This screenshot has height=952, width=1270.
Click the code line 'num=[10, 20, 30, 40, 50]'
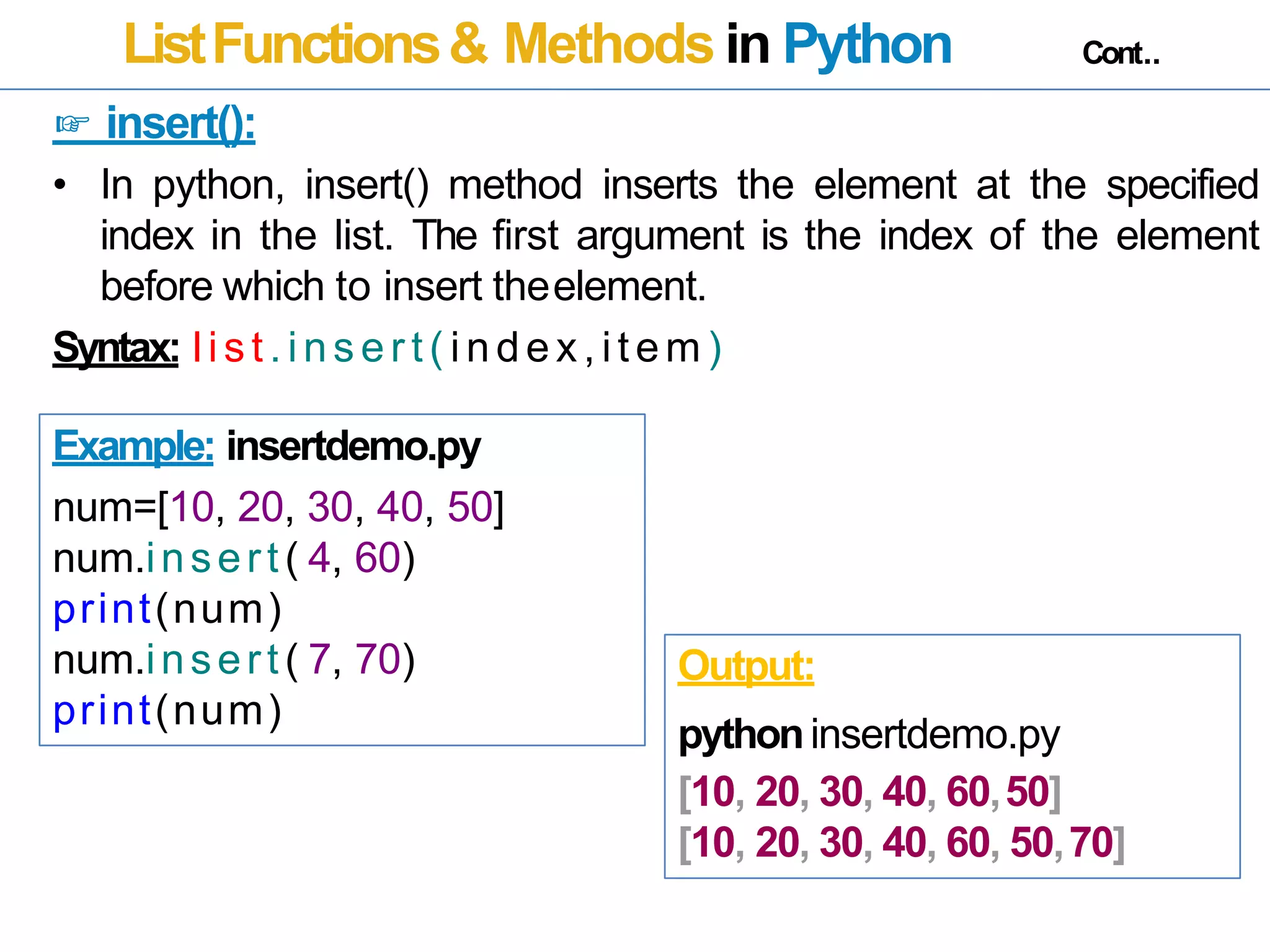tap(278, 508)
